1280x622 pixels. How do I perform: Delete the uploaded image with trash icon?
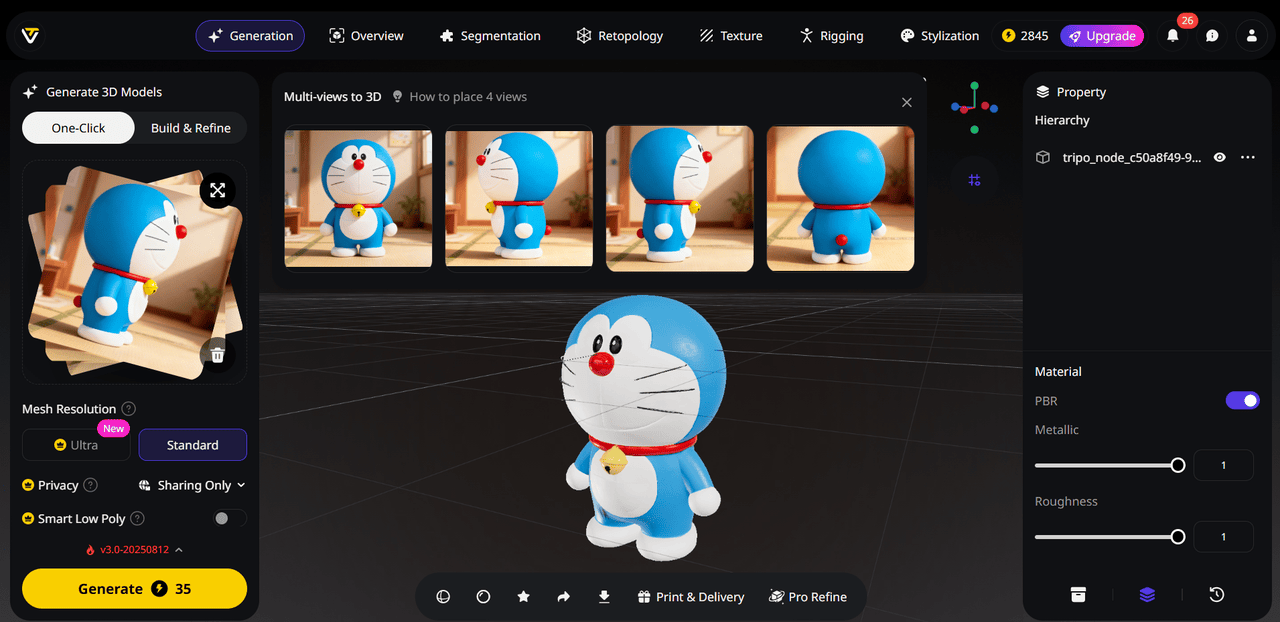pos(217,354)
